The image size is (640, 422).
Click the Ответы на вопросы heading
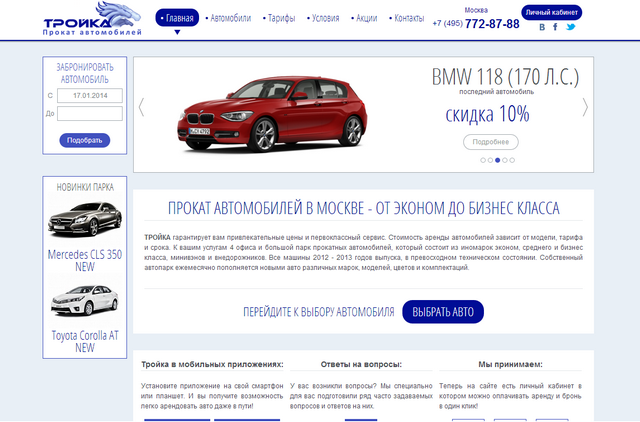click(361, 364)
